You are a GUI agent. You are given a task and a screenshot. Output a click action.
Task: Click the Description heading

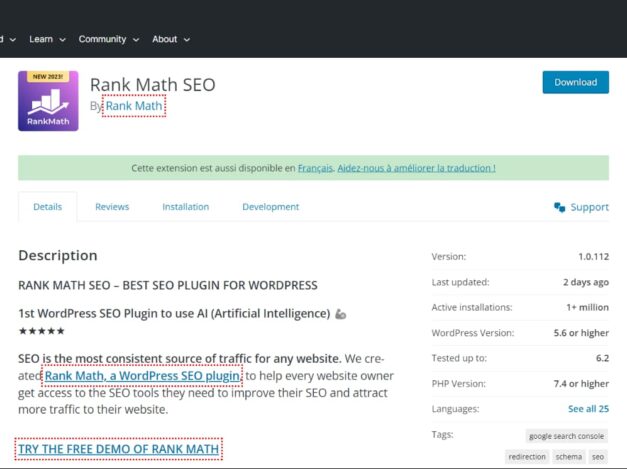(x=58, y=255)
